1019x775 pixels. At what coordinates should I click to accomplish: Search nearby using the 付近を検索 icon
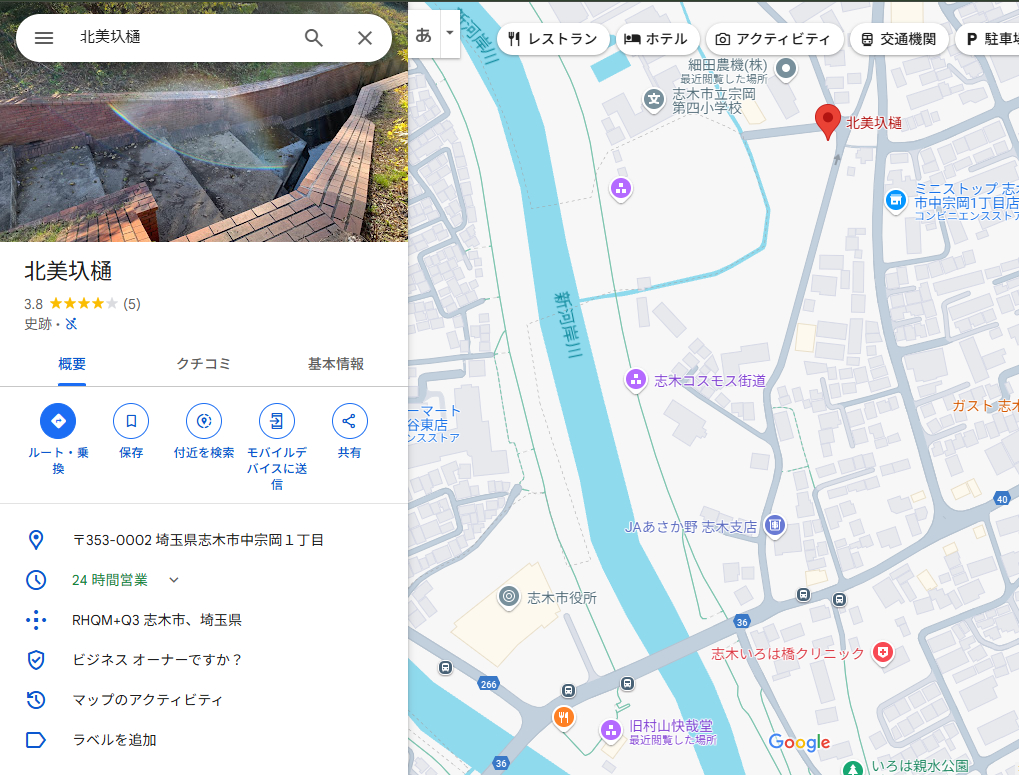pyautogui.click(x=203, y=421)
